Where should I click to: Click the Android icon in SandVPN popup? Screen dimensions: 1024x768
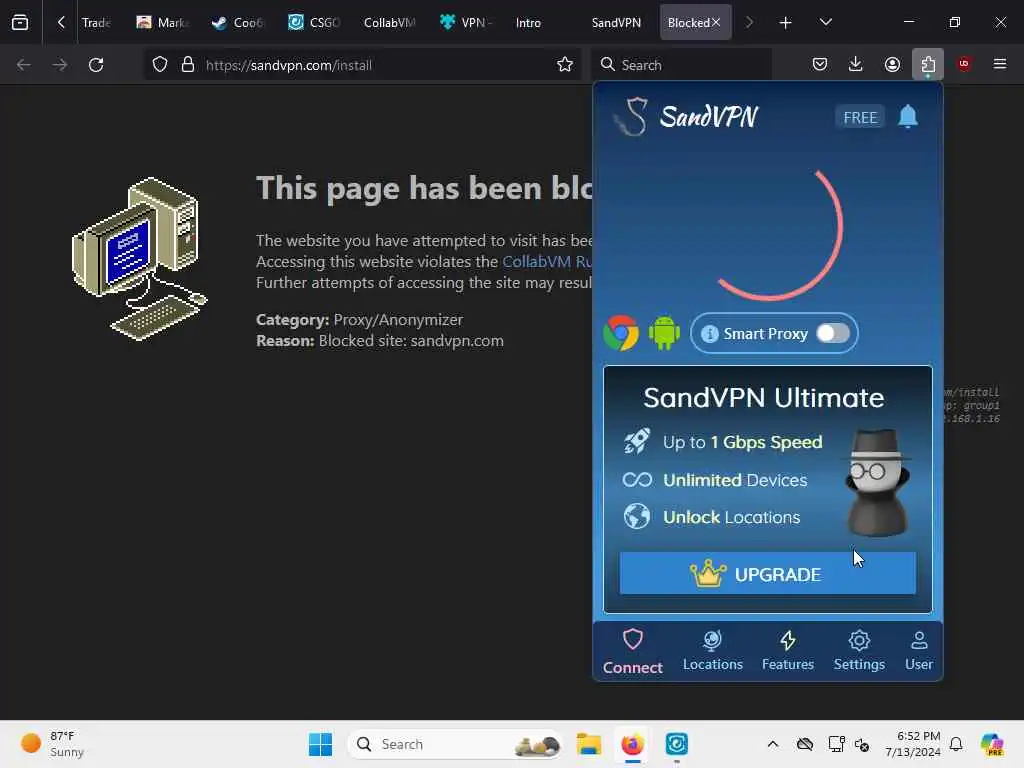(664, 332)
